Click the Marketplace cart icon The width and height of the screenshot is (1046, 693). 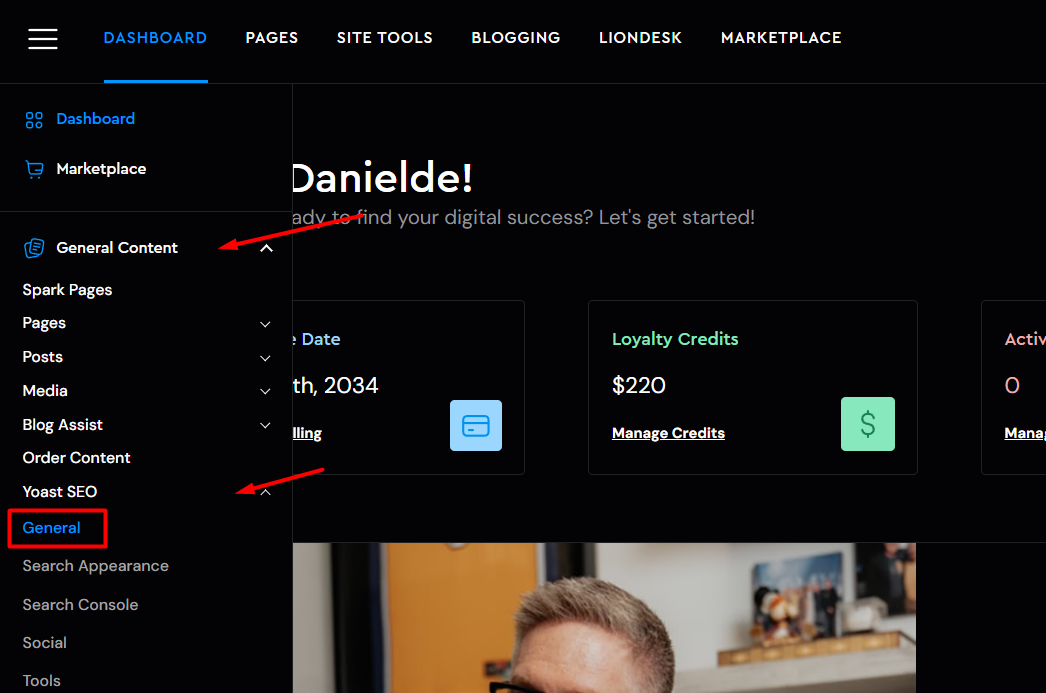coord(34,169)
